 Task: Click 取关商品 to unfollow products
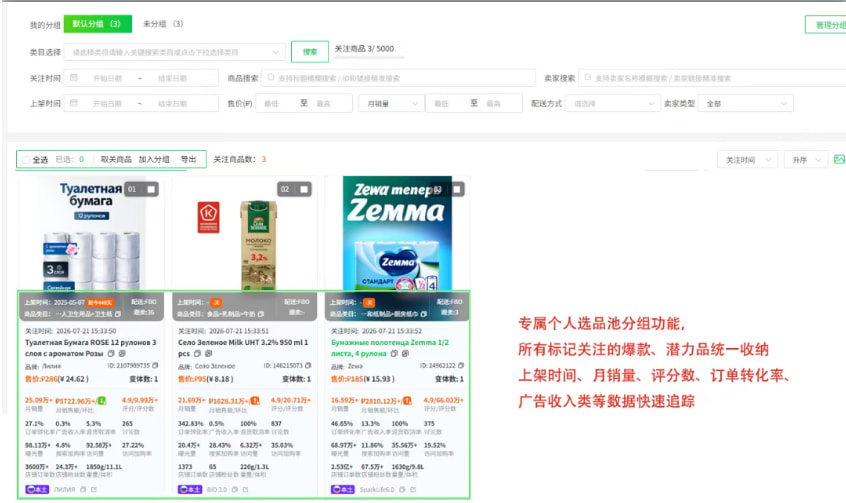coord(116,159)
